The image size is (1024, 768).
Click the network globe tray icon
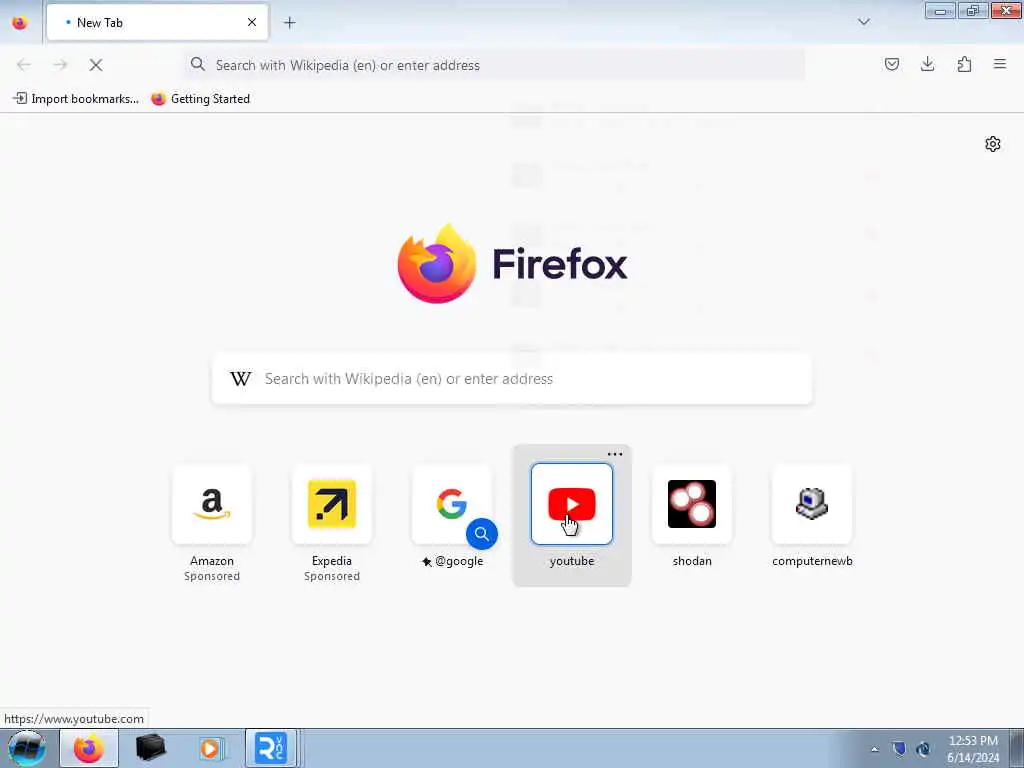click(923, 749)
